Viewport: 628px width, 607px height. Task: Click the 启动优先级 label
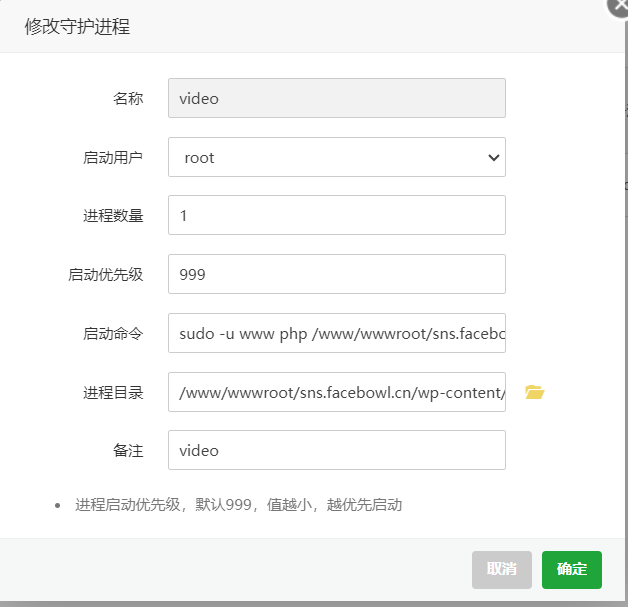point(105,274)
